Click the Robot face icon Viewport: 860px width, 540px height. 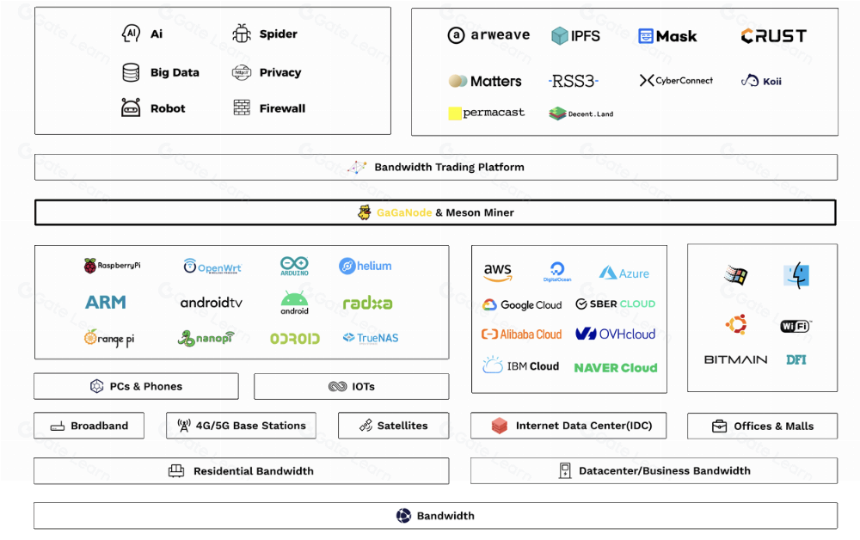coord(131,107)
